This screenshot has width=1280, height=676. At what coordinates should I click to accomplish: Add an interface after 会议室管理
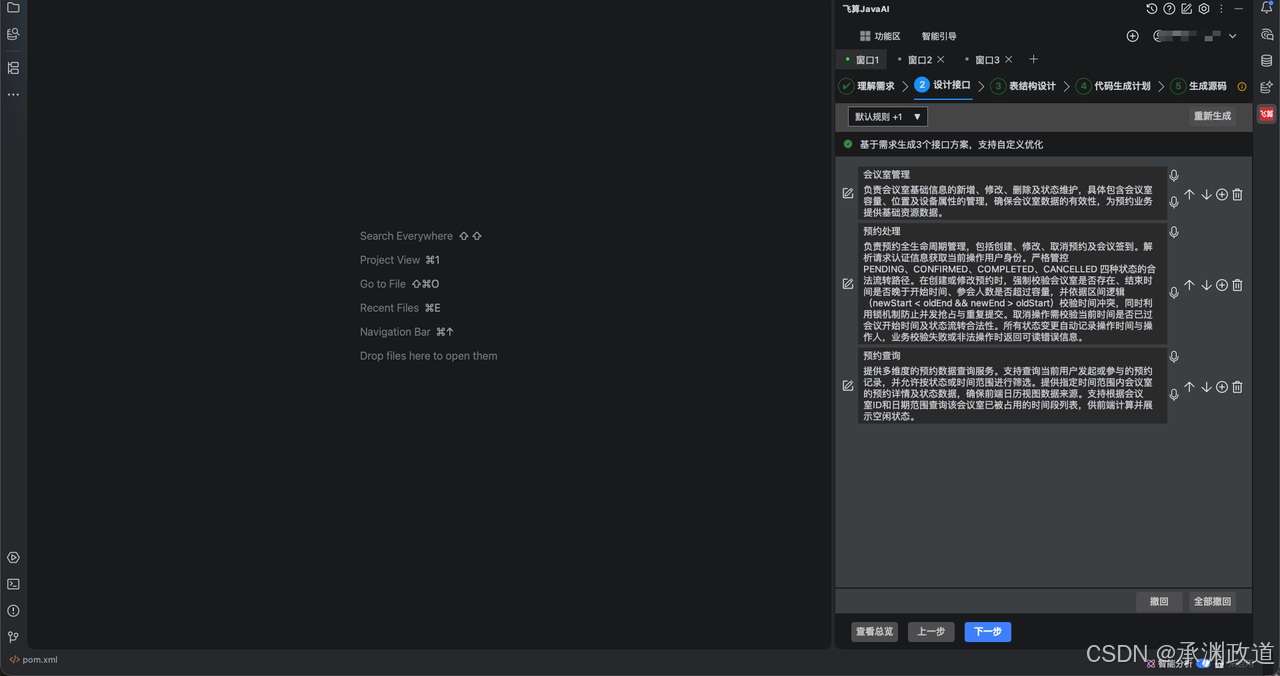coord(1222,195)
